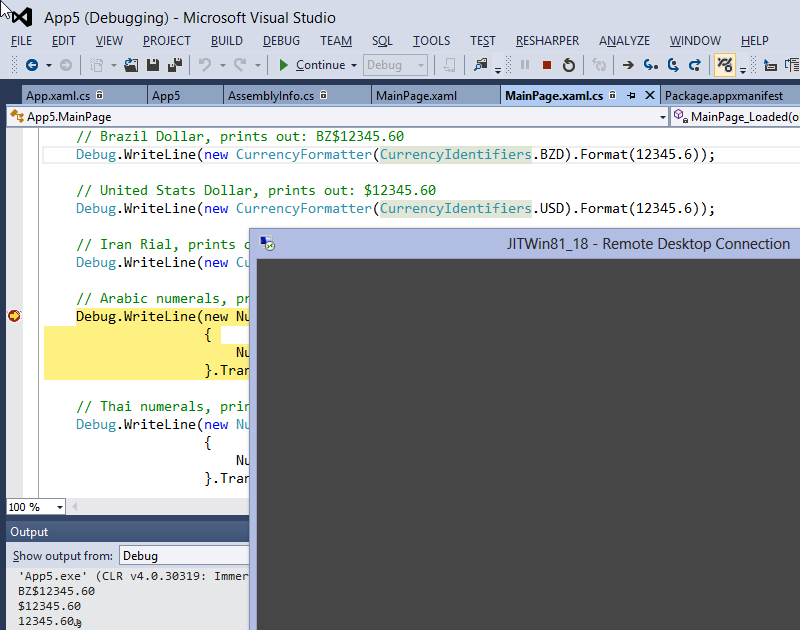Click the Continue debugging button
This screenshot has width=800, height=630.
[312, 65]
